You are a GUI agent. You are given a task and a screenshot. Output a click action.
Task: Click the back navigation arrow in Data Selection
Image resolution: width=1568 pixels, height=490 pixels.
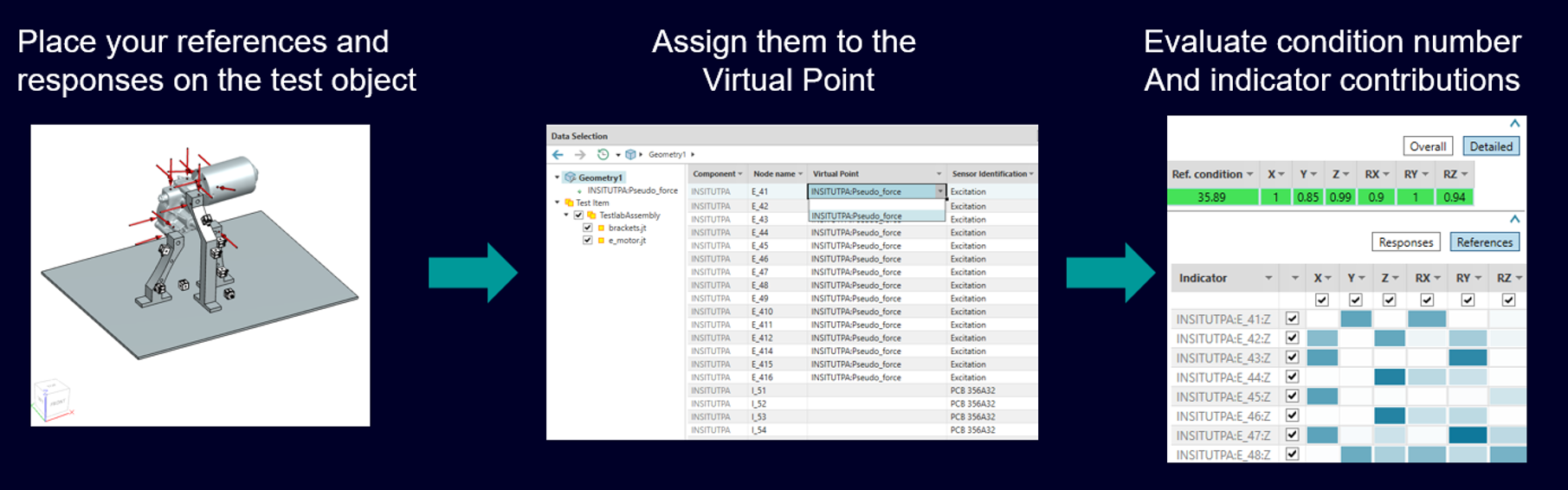(x=558, y=155)
